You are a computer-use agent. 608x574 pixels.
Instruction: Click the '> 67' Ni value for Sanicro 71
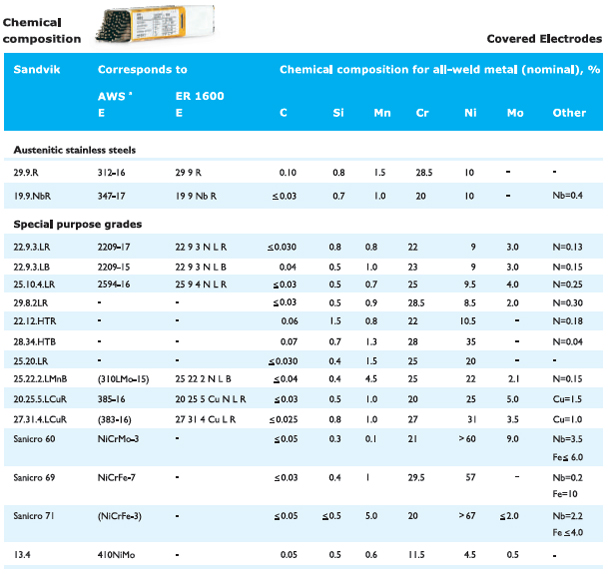[x=467, y=516]
